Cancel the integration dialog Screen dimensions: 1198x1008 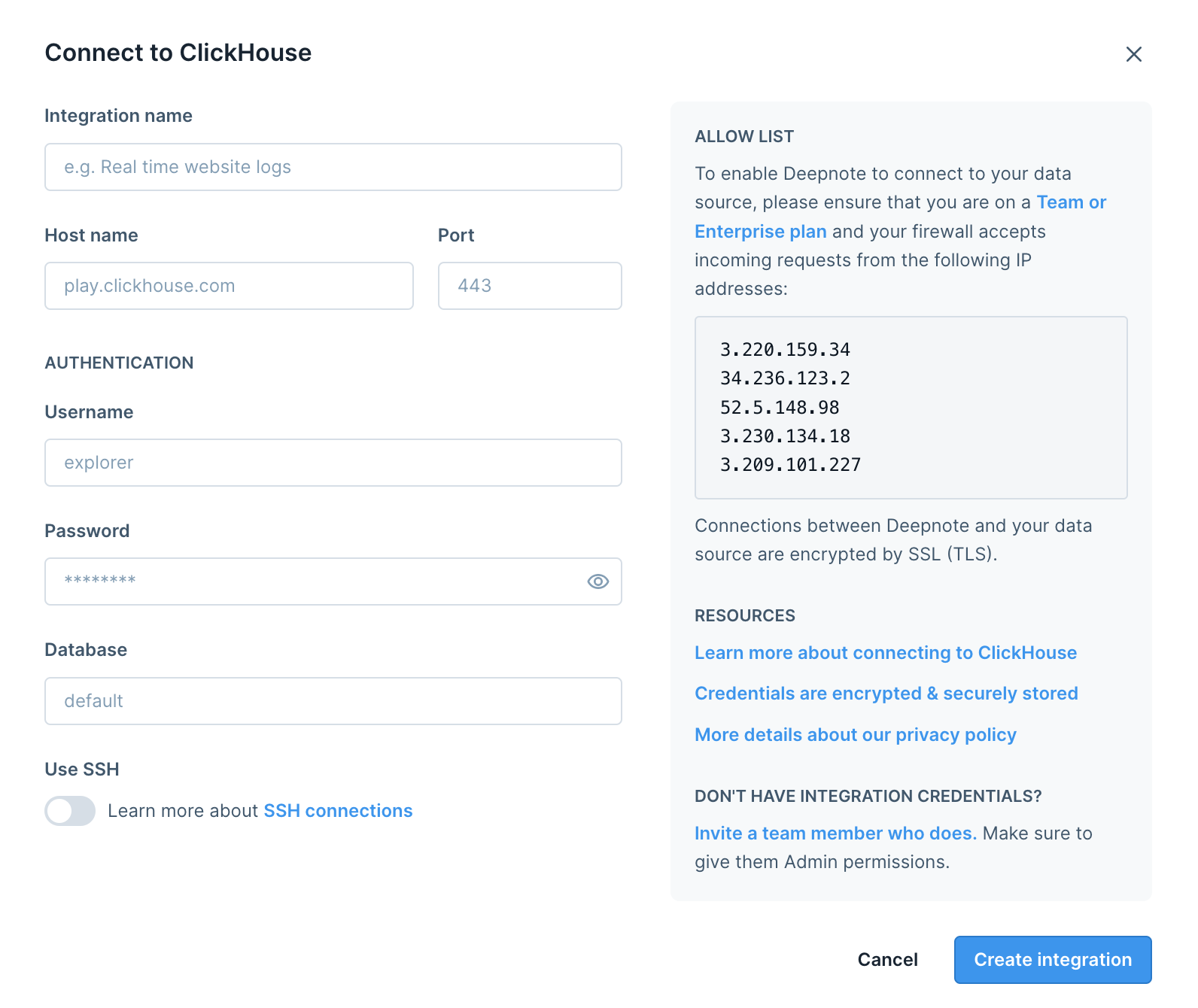pos(888,960)
